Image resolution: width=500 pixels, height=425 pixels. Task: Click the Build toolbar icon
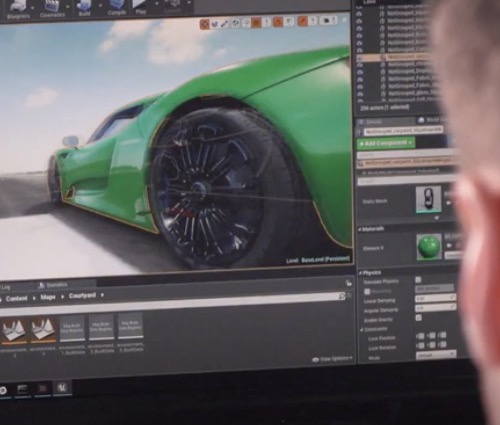pyautogui.click(x=84, y=8)
